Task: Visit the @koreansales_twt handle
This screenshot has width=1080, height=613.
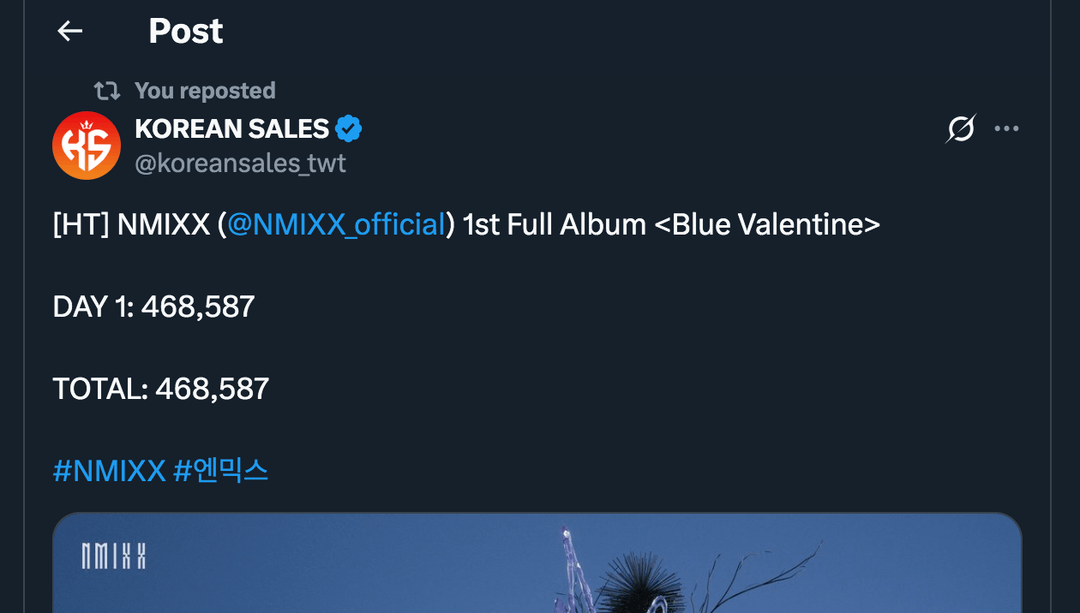Action: click(x=240, y=163)
